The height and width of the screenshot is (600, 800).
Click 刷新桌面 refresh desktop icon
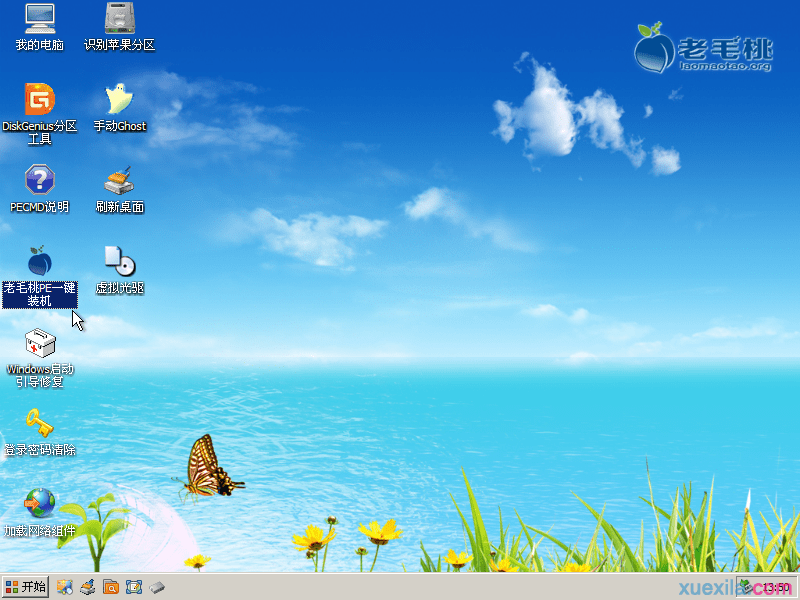coord(120,181)
